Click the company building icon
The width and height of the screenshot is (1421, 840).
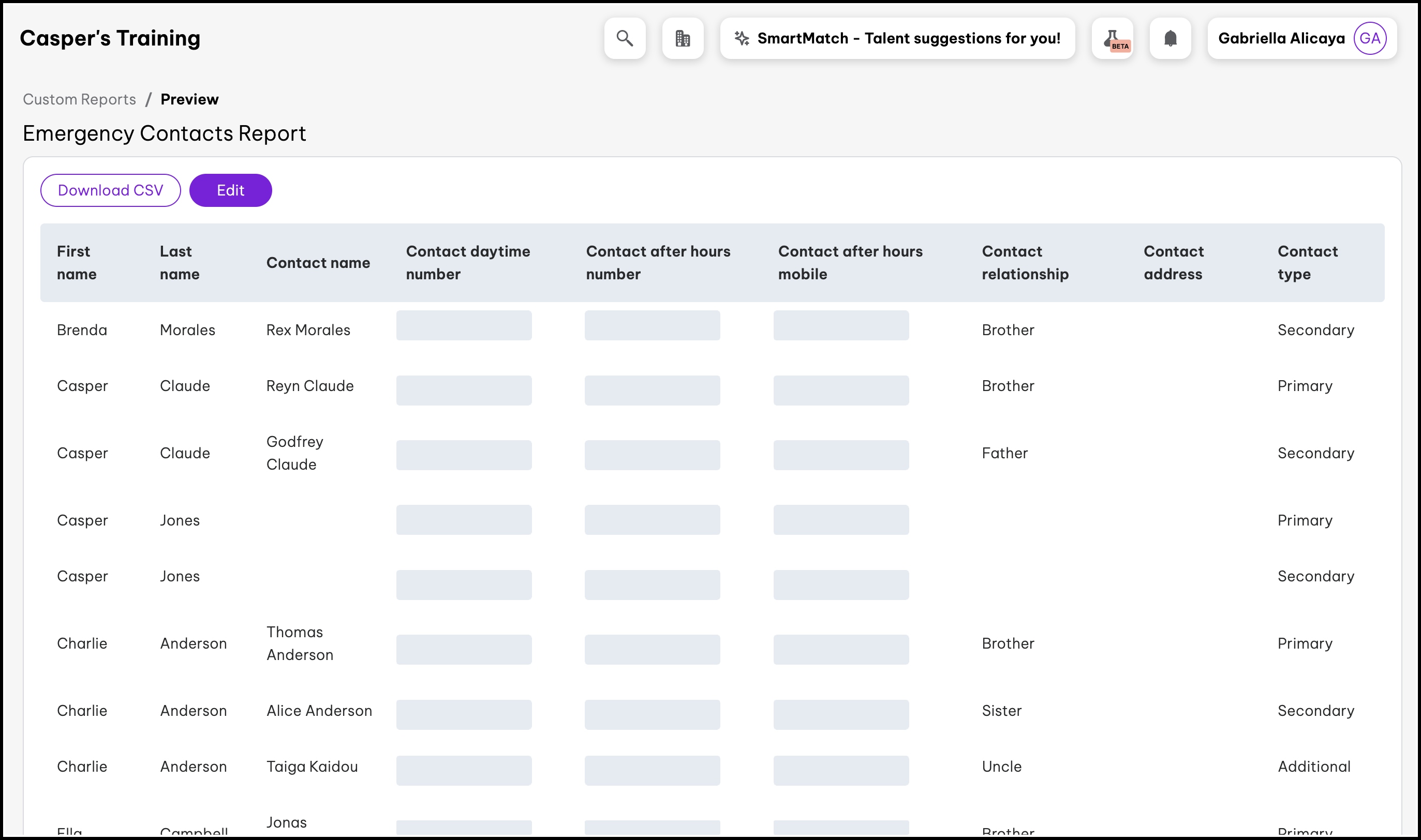(683, 38)
